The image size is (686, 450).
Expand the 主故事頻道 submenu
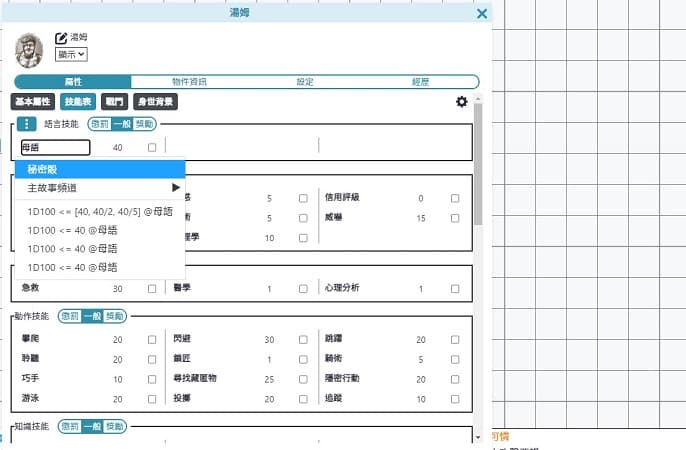pyautogui.click(x=100, y=187)
